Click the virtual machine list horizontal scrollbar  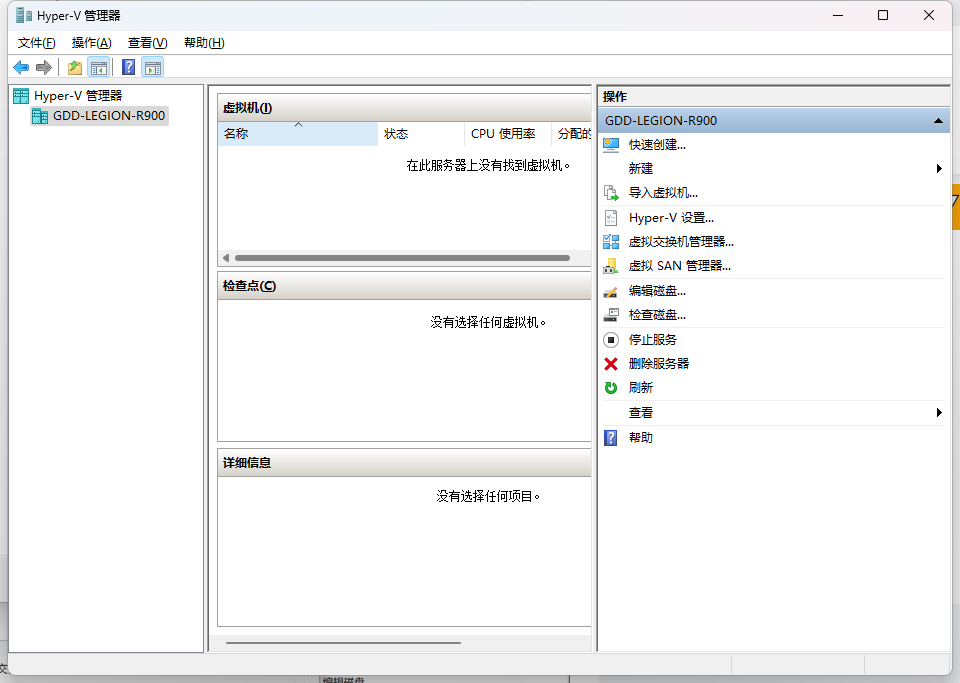(402, 258)
